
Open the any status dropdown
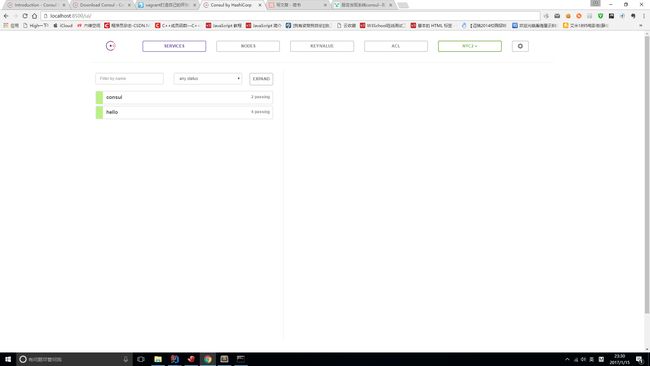[208, 78]
